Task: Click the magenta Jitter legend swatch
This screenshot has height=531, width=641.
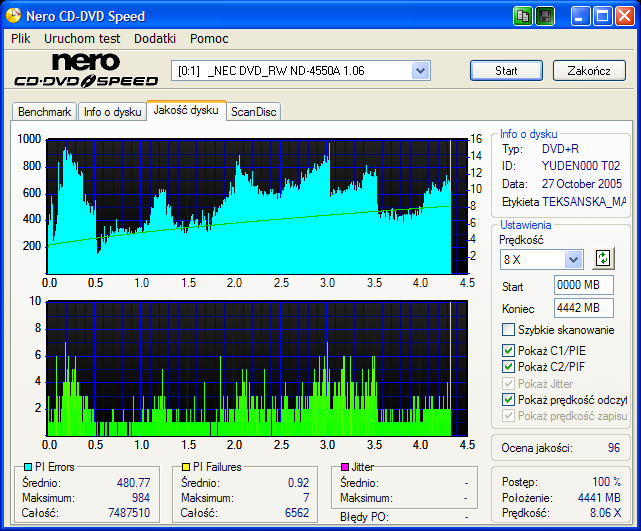Action: 345,467
